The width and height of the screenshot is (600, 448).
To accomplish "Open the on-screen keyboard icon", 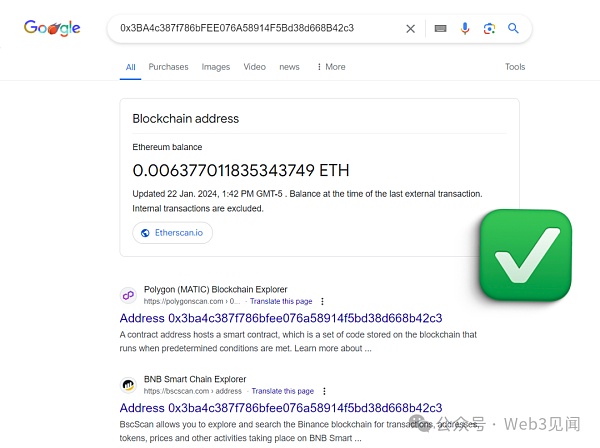I will point(440,29).
